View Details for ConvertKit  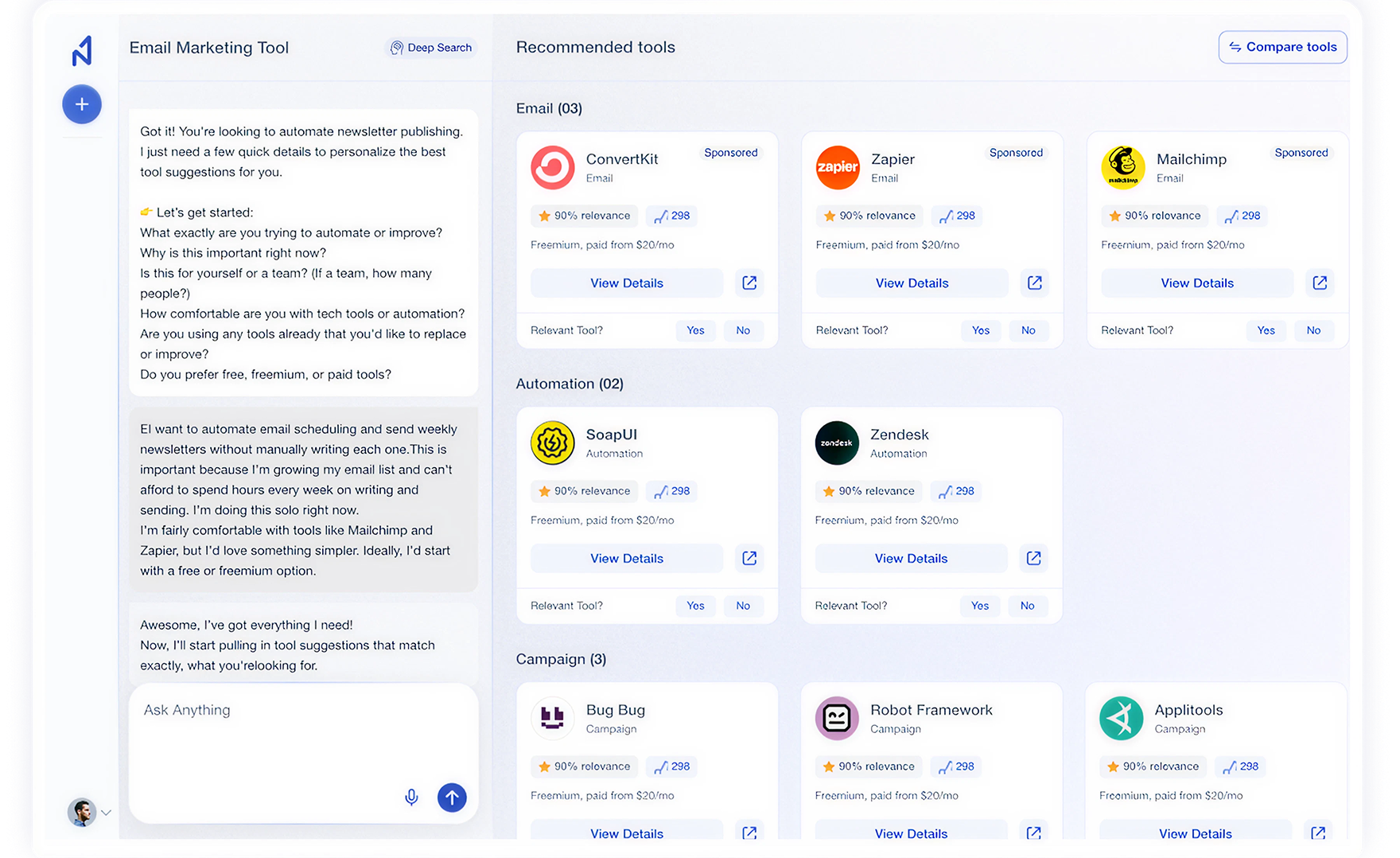click(627, 283)
